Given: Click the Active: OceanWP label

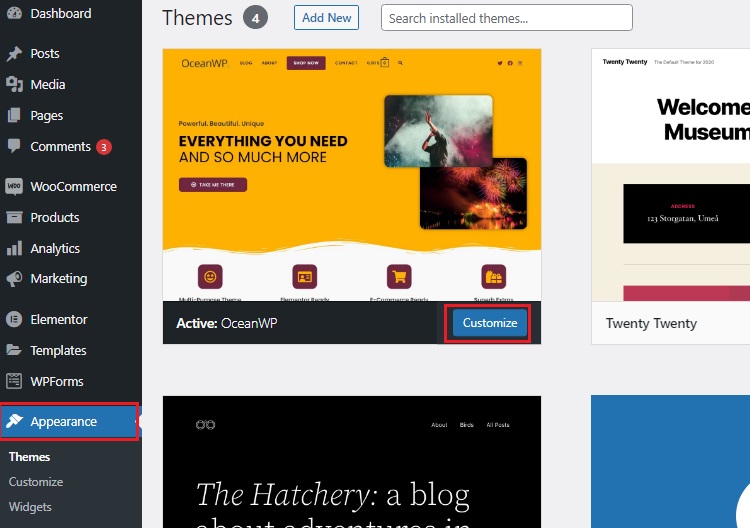Looking at the screenshot, I should tap(227, 323).
